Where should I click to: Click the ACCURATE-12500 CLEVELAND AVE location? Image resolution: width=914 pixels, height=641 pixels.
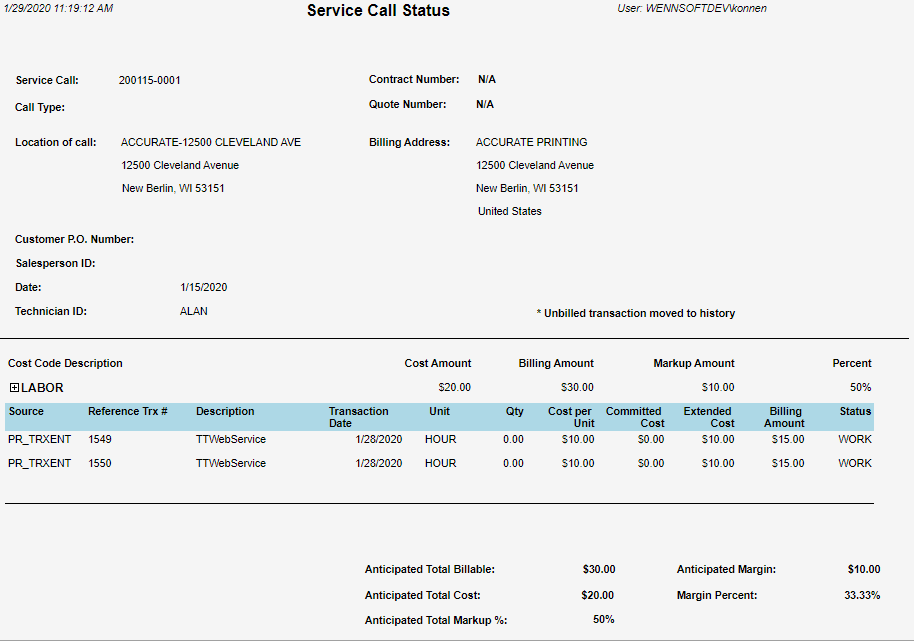pyautogui.click(x=210, y=142)
